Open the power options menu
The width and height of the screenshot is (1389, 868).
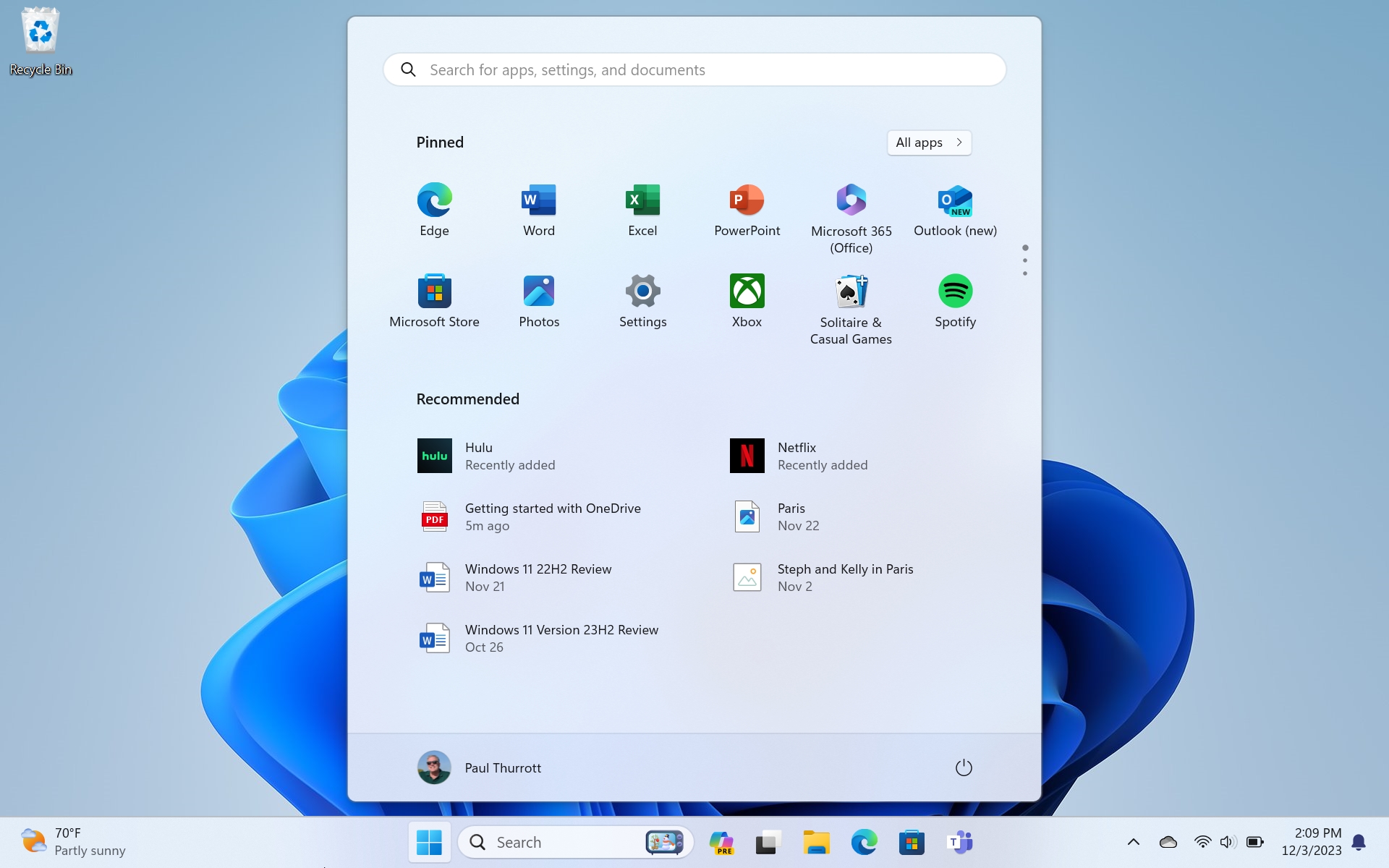(964, 767)
